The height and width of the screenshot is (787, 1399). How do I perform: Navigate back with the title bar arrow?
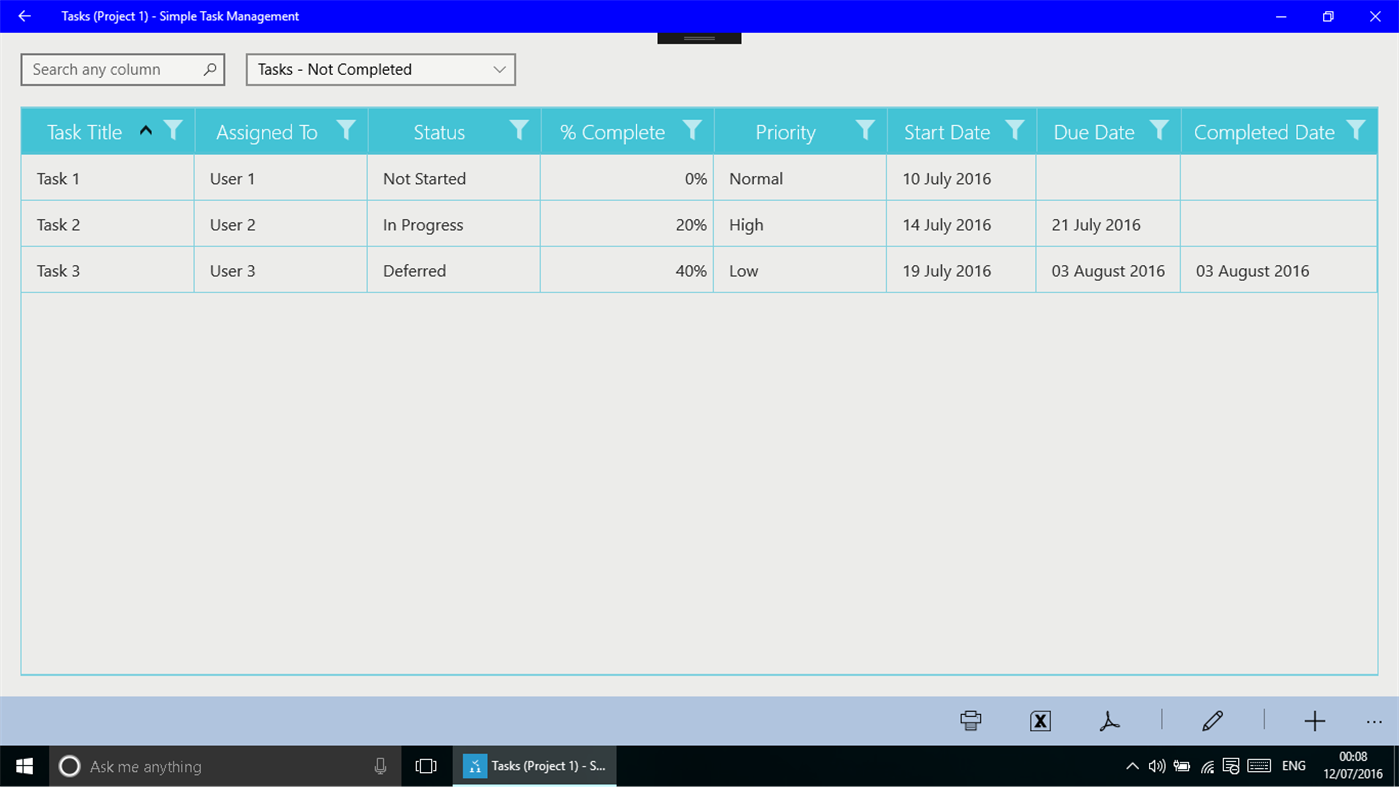coord(22,16)
